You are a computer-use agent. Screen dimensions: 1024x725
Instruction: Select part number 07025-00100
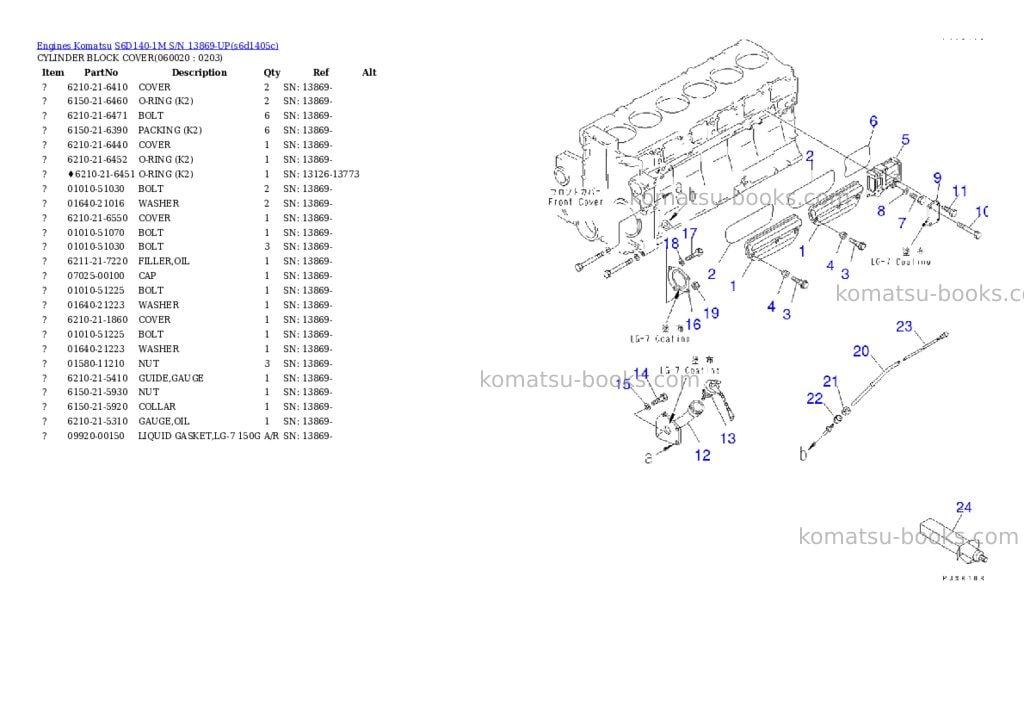tap(95, 276)
